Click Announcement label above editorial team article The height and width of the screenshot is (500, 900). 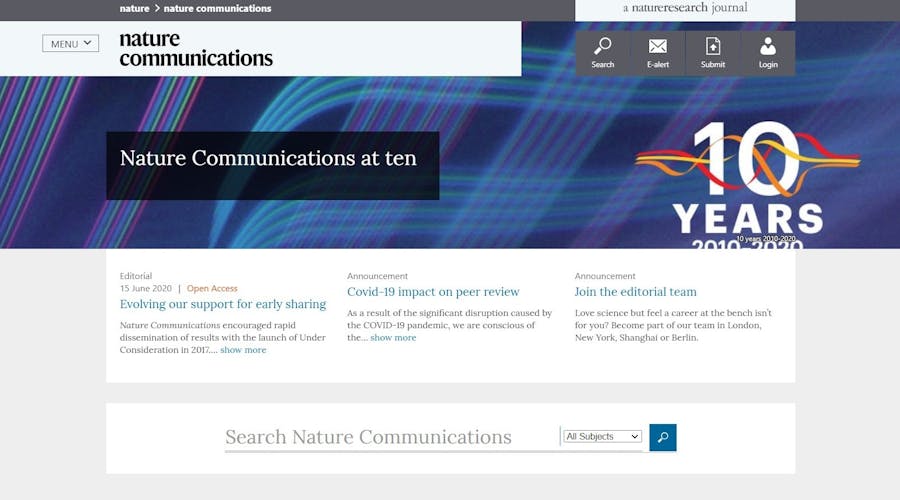click(605, 276)
